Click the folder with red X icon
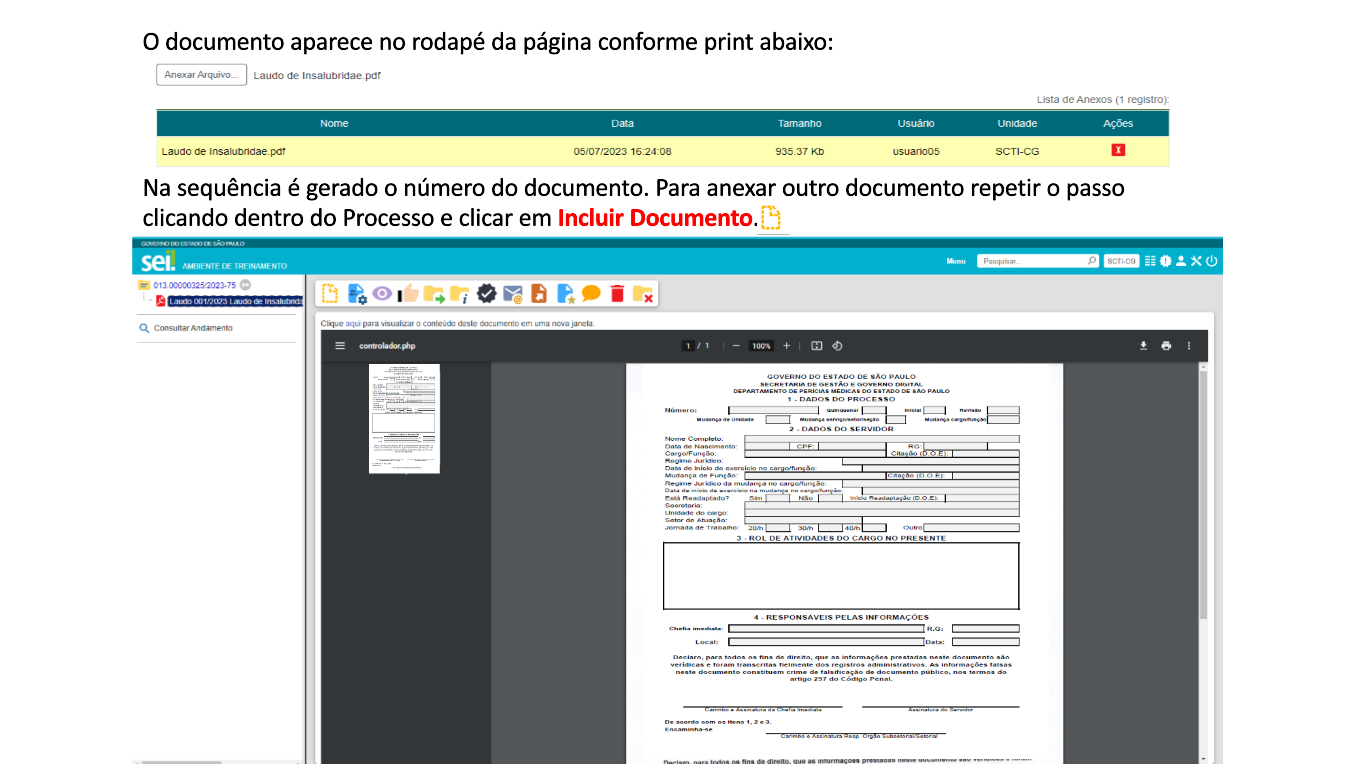This screenshot has height=765, width=1359. click(643, 293)
